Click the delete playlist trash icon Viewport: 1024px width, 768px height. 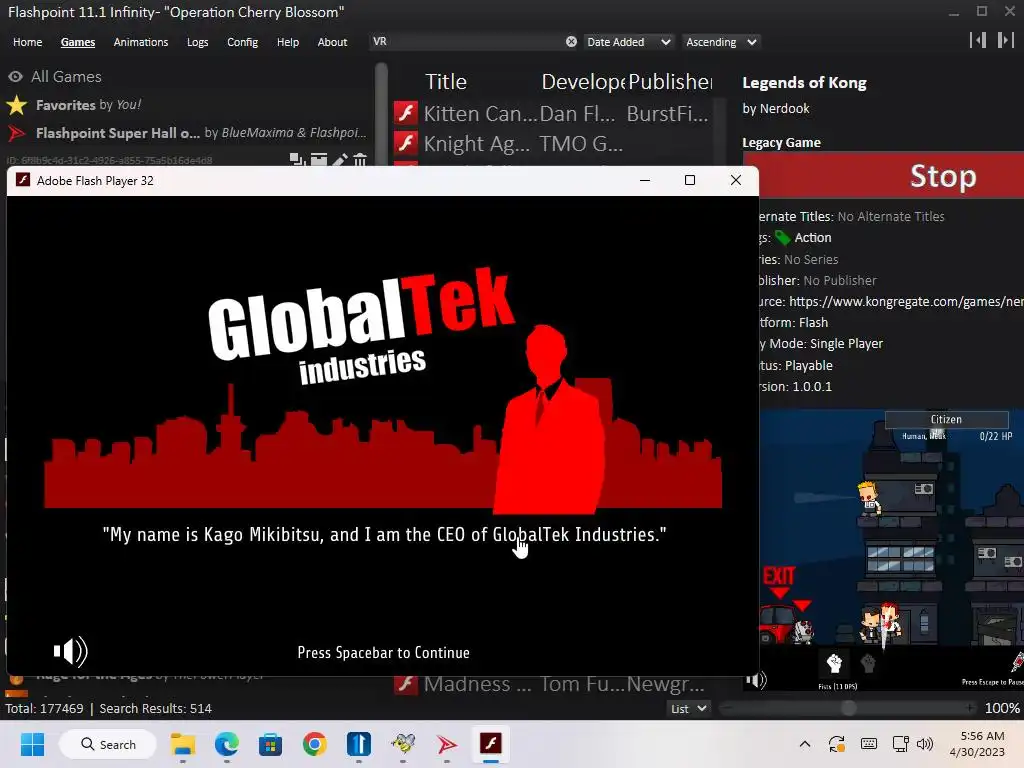click(x=360, y=159)
